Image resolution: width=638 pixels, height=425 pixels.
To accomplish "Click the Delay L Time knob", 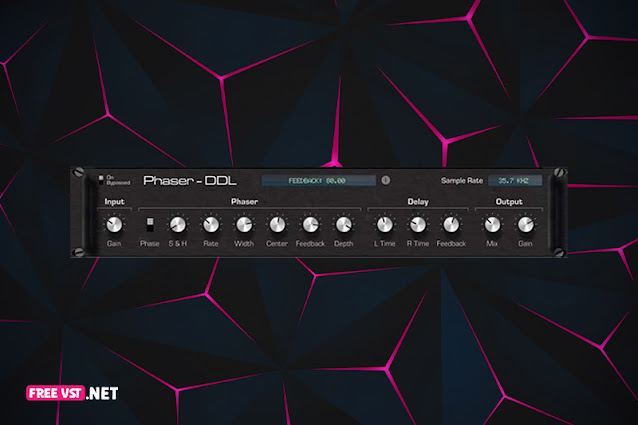I will click(x=385, y=224).
